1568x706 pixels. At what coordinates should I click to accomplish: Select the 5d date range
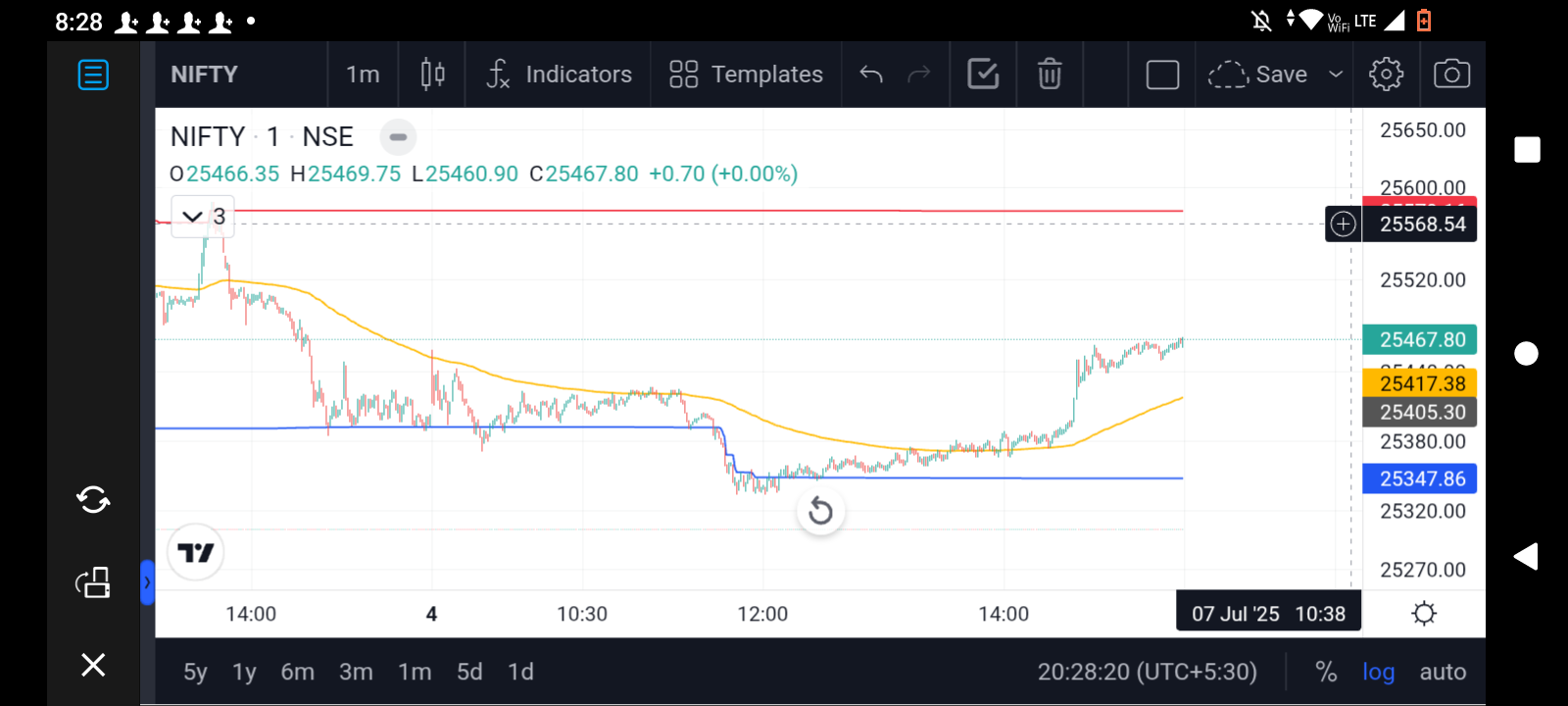(x=469, y=672)
